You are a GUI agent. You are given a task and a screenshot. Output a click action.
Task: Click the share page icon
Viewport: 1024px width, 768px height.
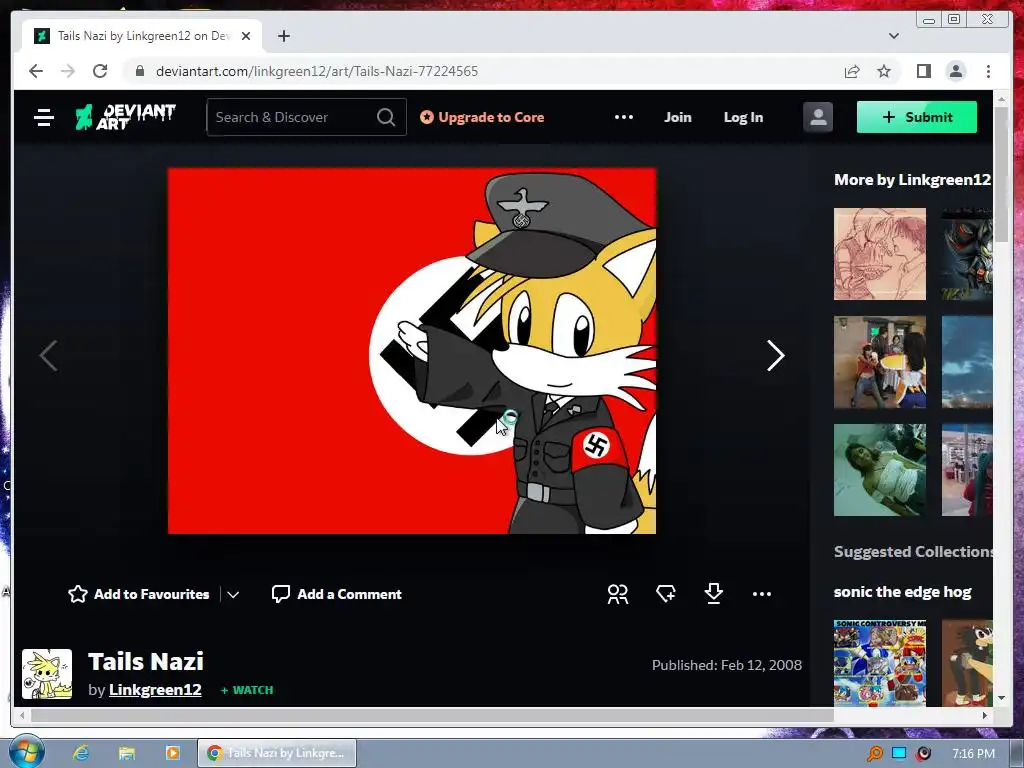pos(852,71)
